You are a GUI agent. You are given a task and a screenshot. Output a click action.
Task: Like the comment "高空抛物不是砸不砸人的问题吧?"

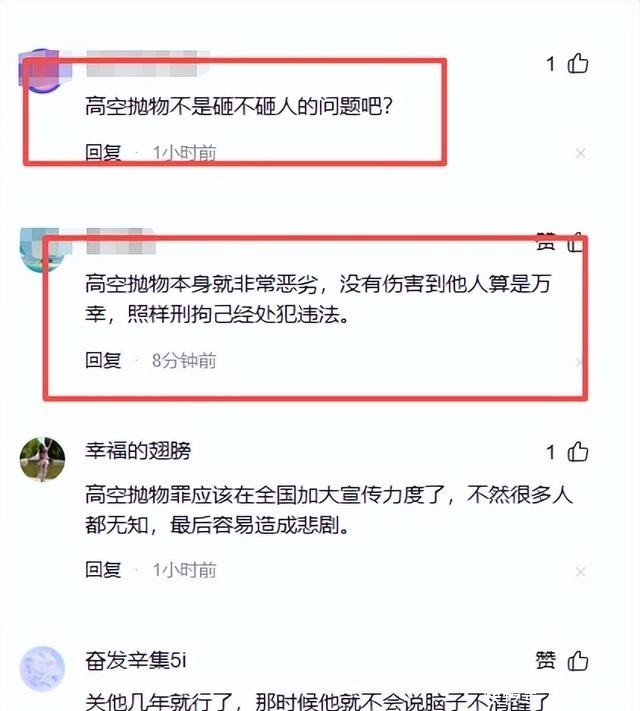tap(578, 63)
